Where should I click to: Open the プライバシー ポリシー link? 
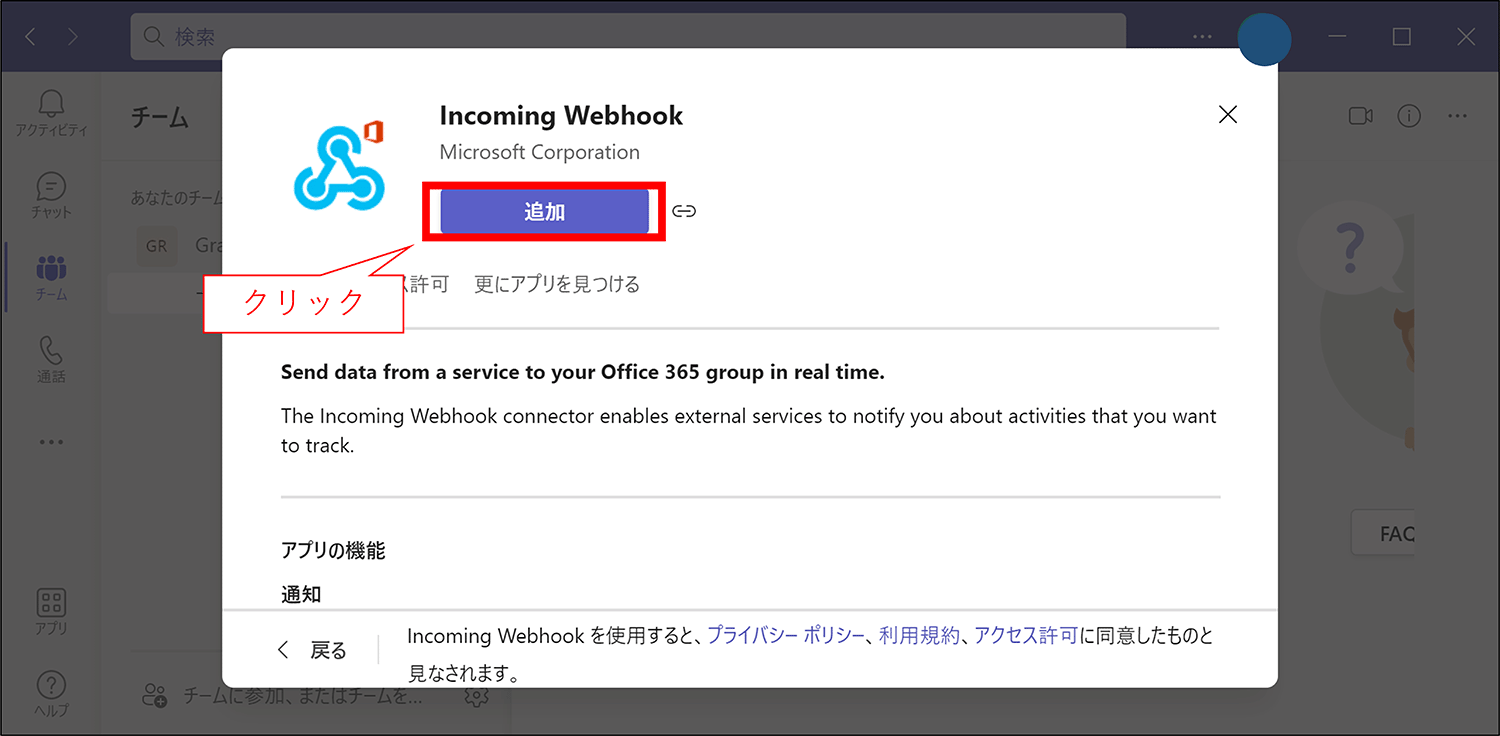(785, 635)
